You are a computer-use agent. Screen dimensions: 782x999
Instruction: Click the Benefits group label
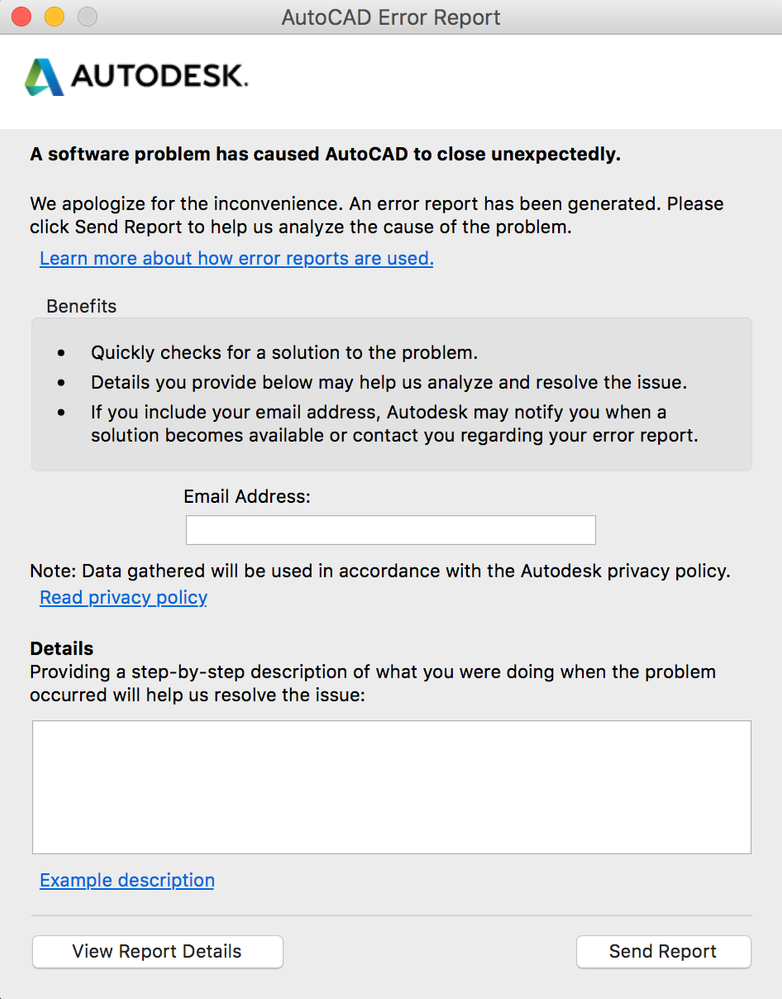pyautogui.click(x=82, y=306)
